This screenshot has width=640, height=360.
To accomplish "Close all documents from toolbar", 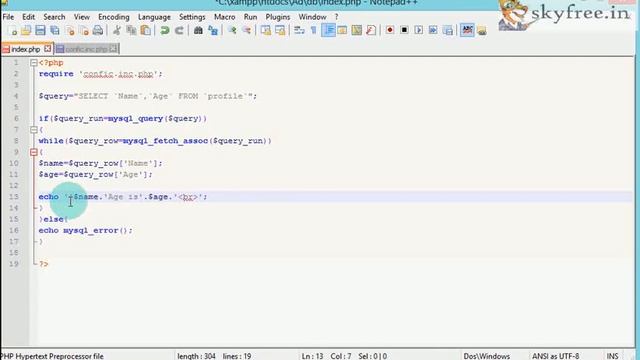I will (84, 31).
